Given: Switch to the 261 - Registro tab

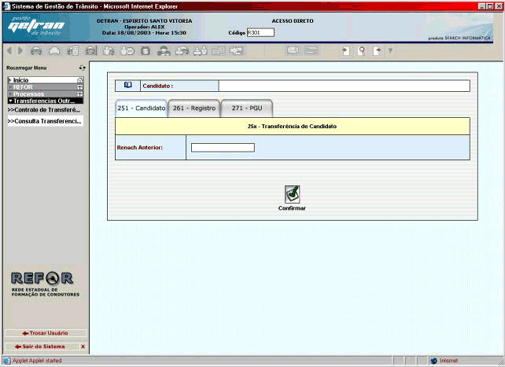Looking at the screenshot, I should tap(194, 108).
